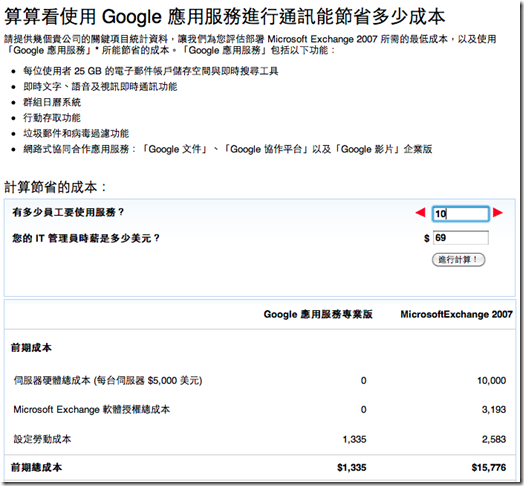Click the row label Microsoft Exchange 軟體授權總成本

click(x=92, y=409)
